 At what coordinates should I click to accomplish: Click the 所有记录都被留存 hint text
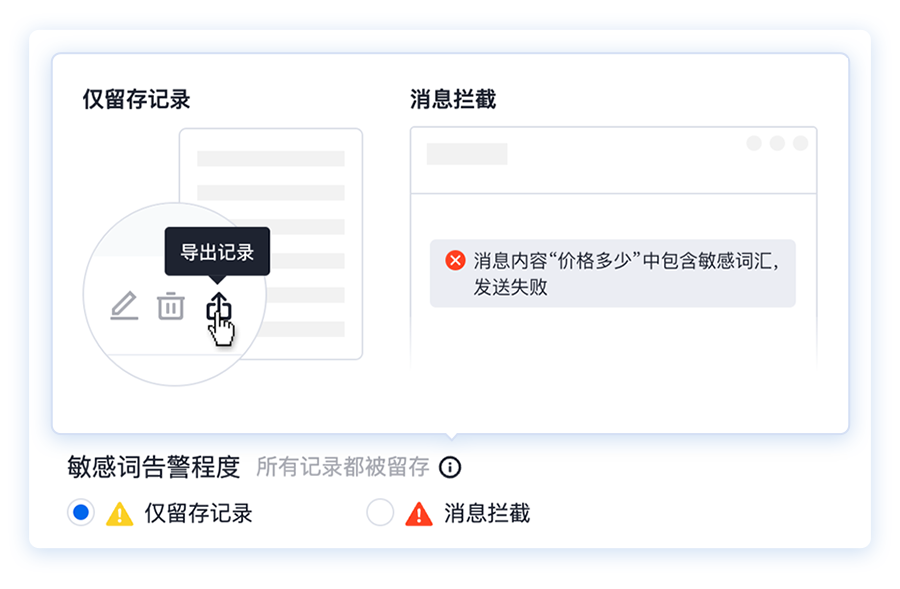[x=343, y=467]
